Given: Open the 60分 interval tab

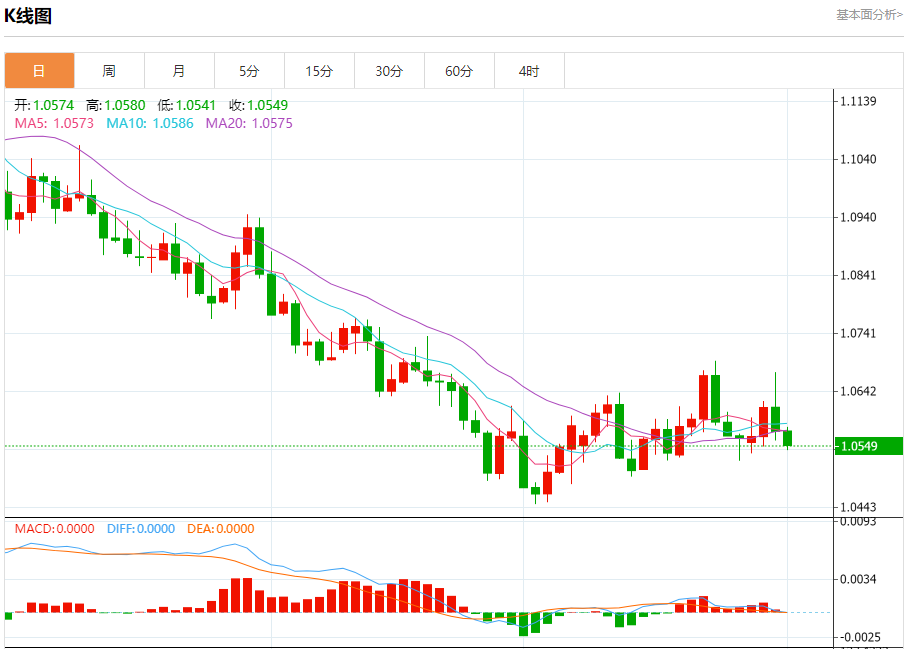Looking at the screenshot, I should (459, 71).
